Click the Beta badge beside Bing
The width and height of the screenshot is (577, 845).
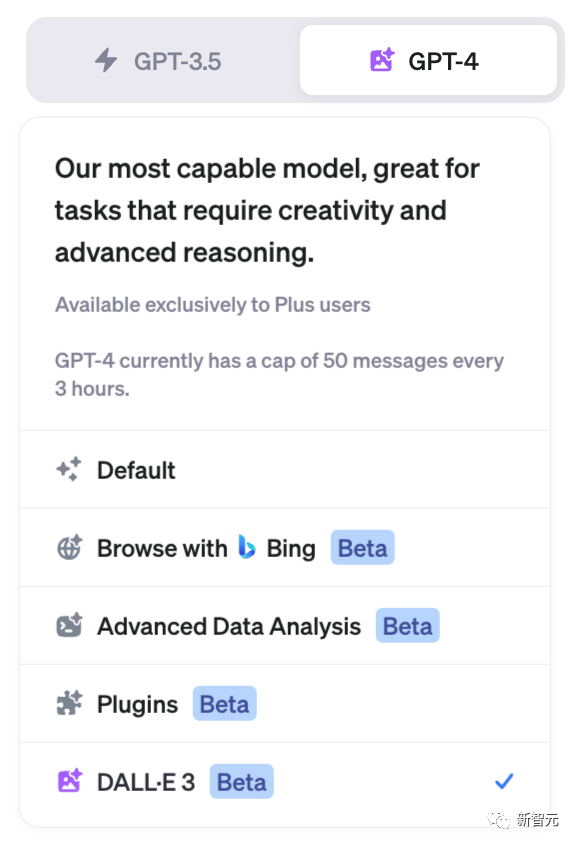coord(363,548)
